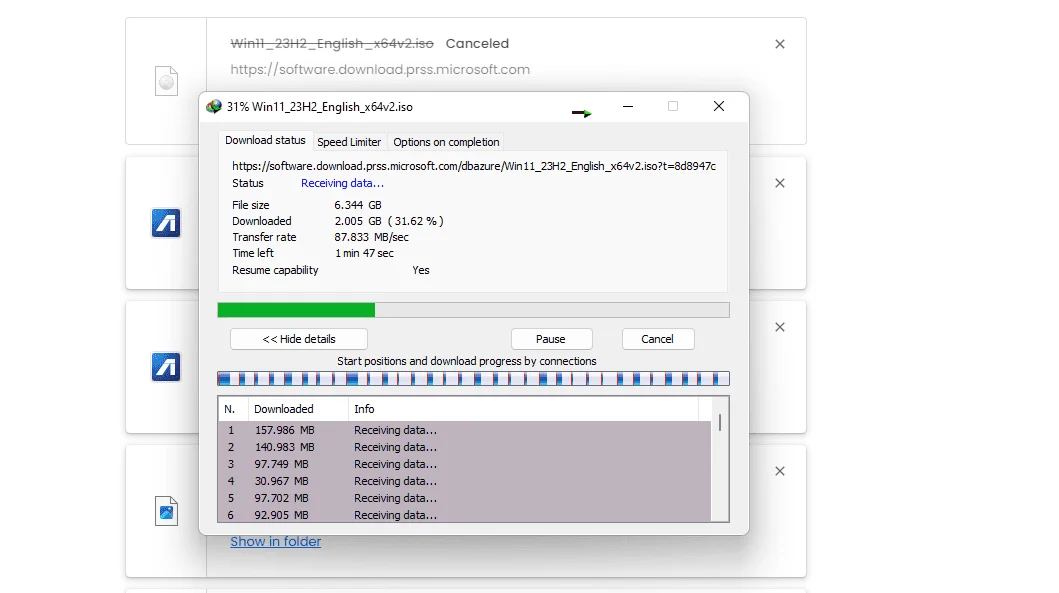Viewport: 1059px width, 593px height.
Task: Select connection row with 92.905 MB
Action: point(465,515)
